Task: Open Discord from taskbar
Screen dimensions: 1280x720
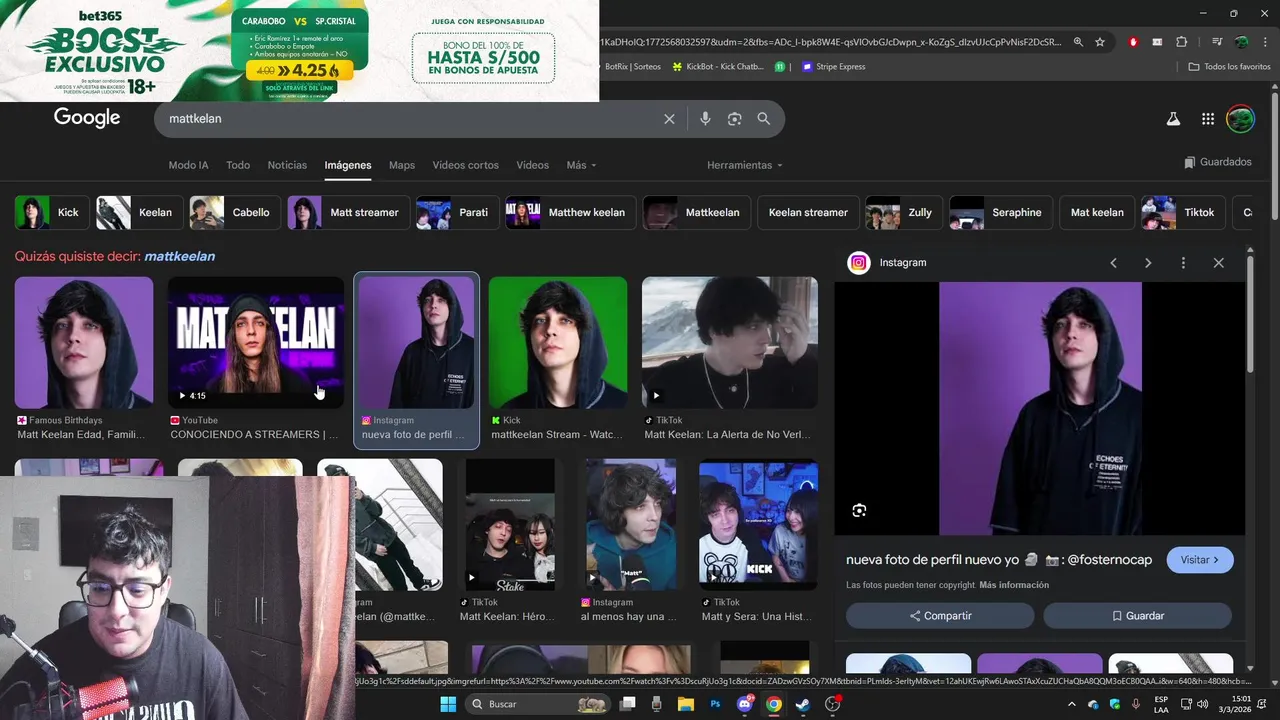Action: (x=744, y=704)
